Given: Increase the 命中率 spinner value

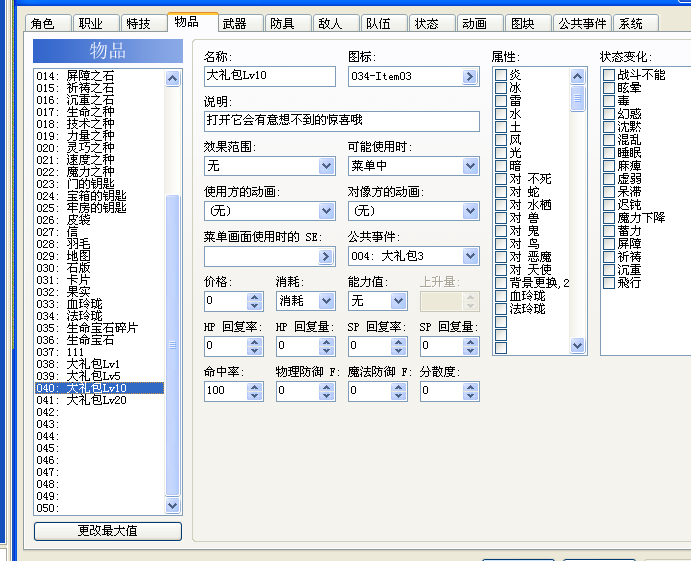Looking at the screenshot, I should tap(254, 387).
